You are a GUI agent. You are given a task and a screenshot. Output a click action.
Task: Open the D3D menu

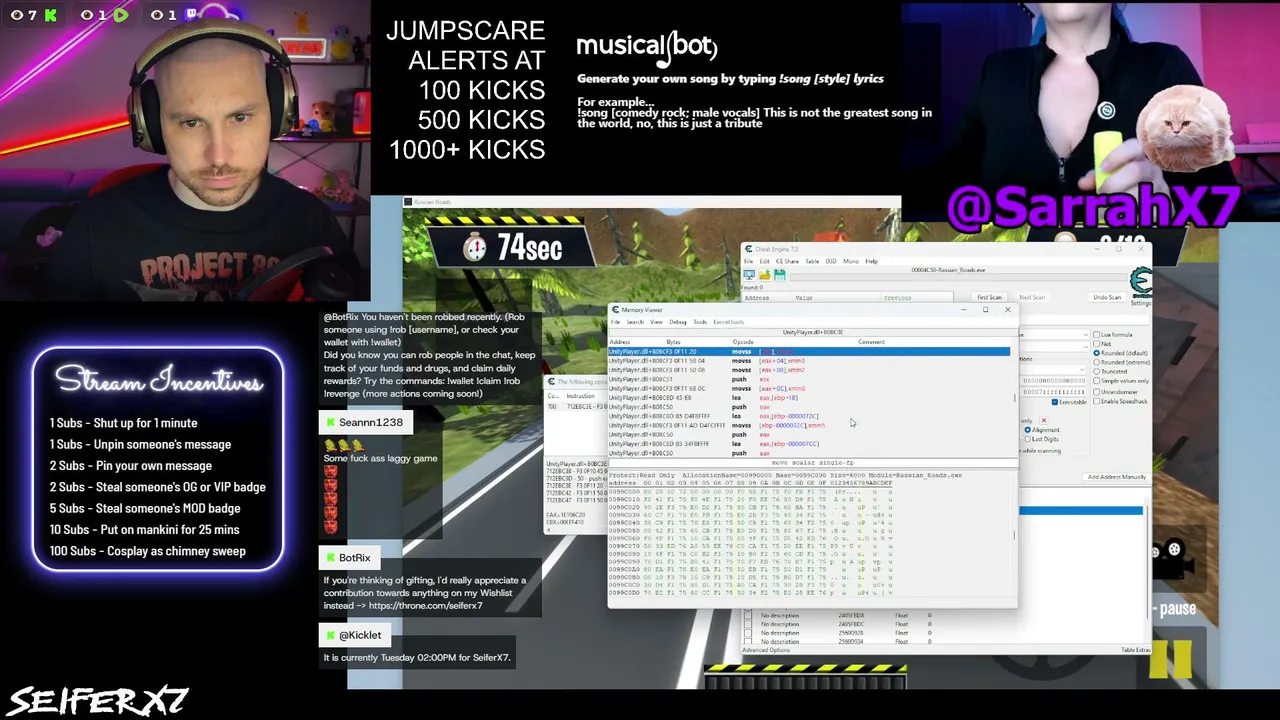(831, 262)
